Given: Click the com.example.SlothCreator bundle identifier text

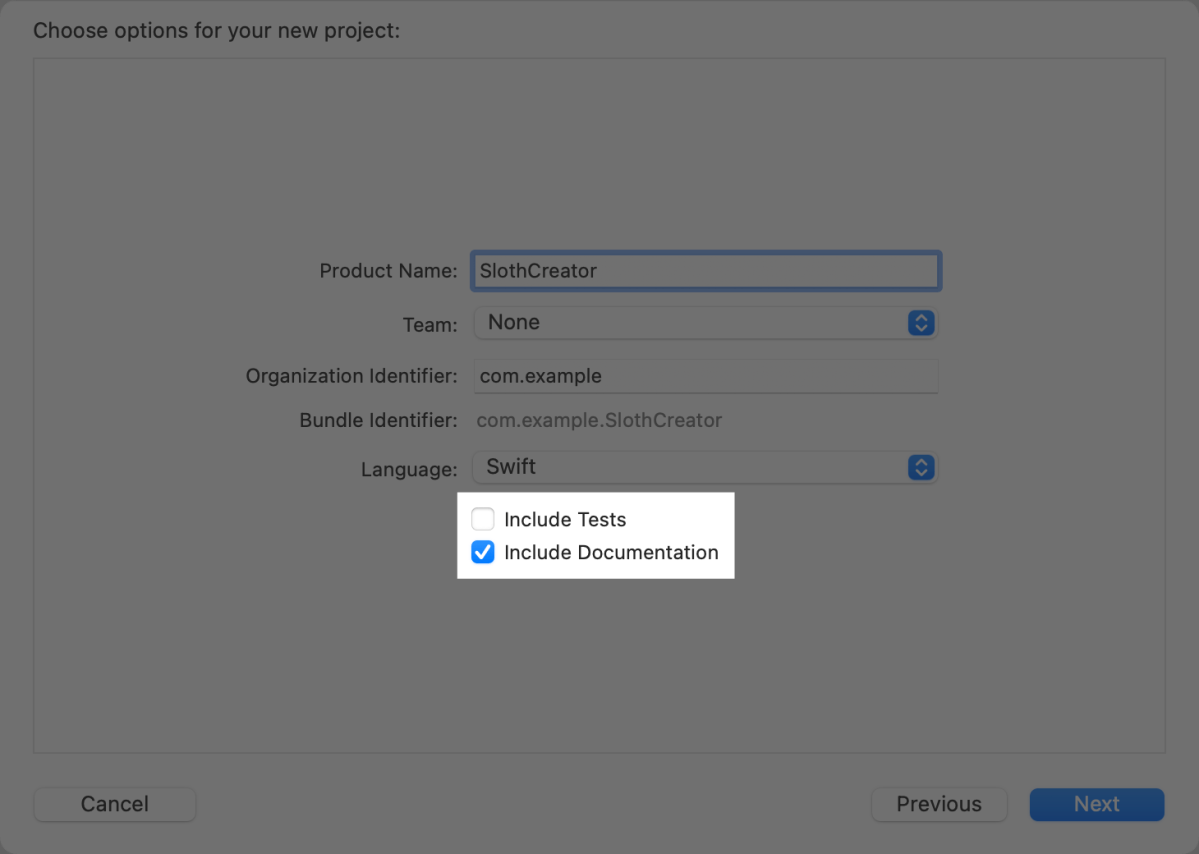Looking at the screenshot, I should pos(599,421).
